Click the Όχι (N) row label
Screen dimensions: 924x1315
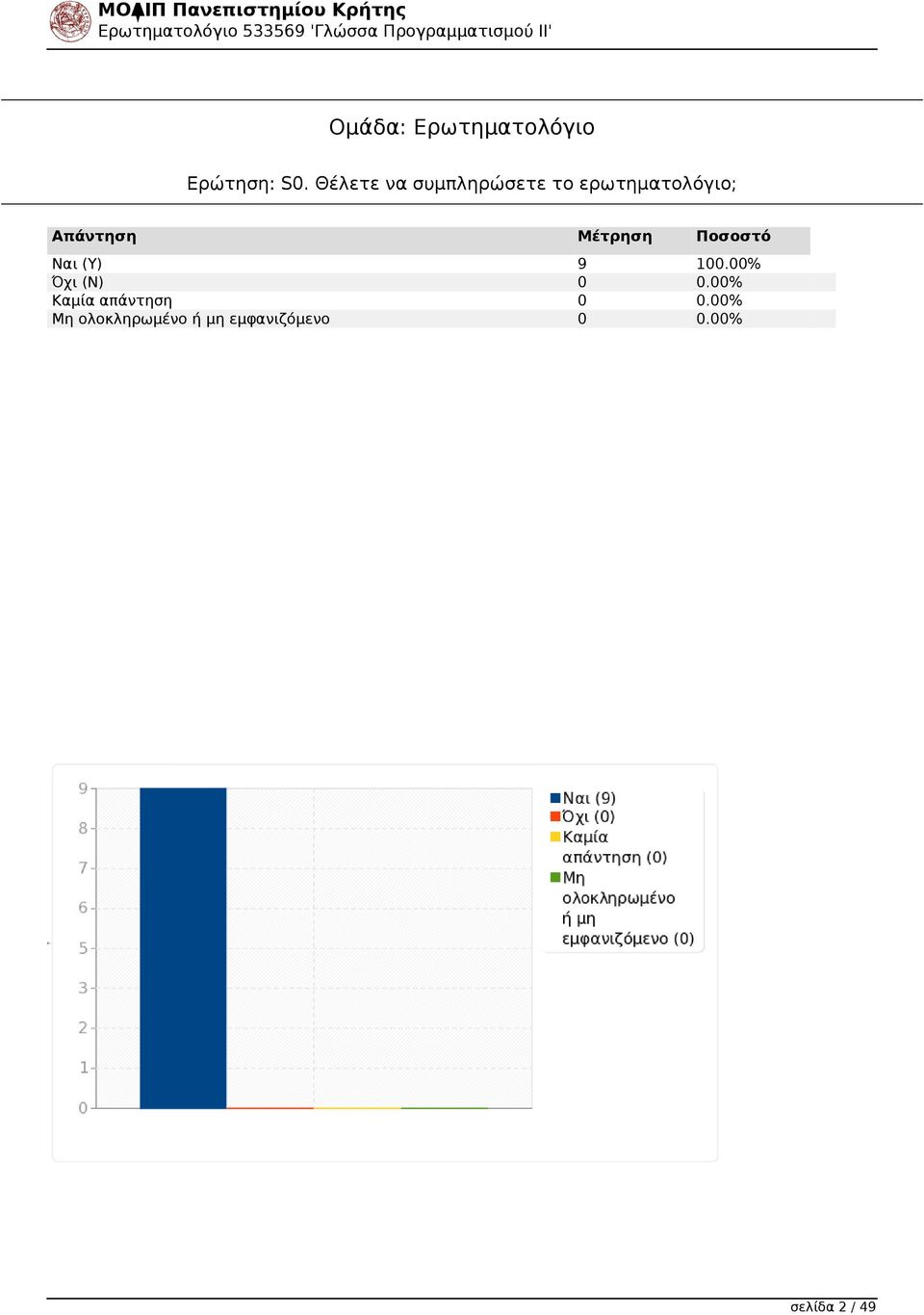coord(78,282)
